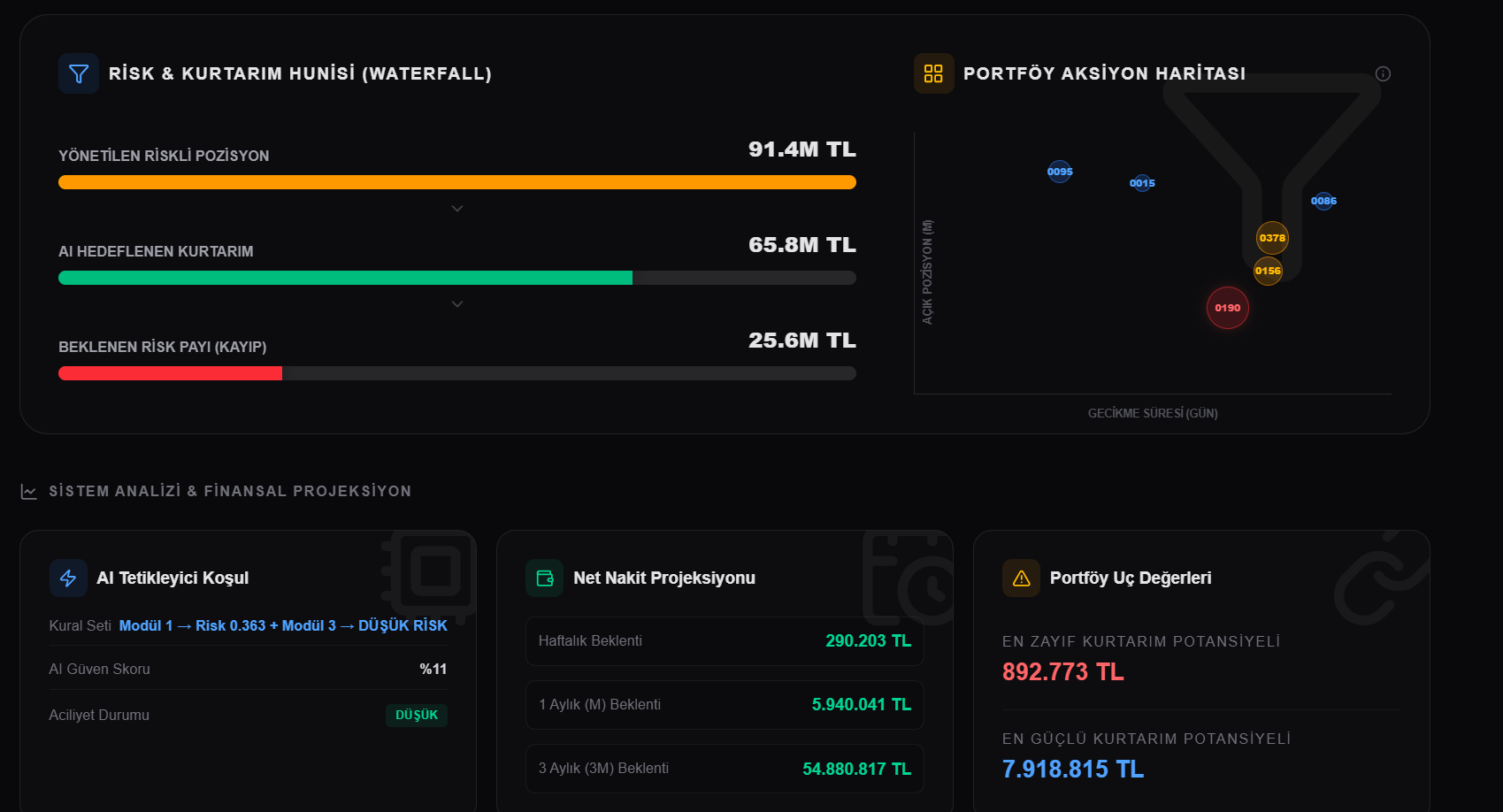Viewport: 1503px width, 812px height.
Task: Open the info icon on the Portföy Aksiyon Haritası card
Action: [x=1383, y=73]
